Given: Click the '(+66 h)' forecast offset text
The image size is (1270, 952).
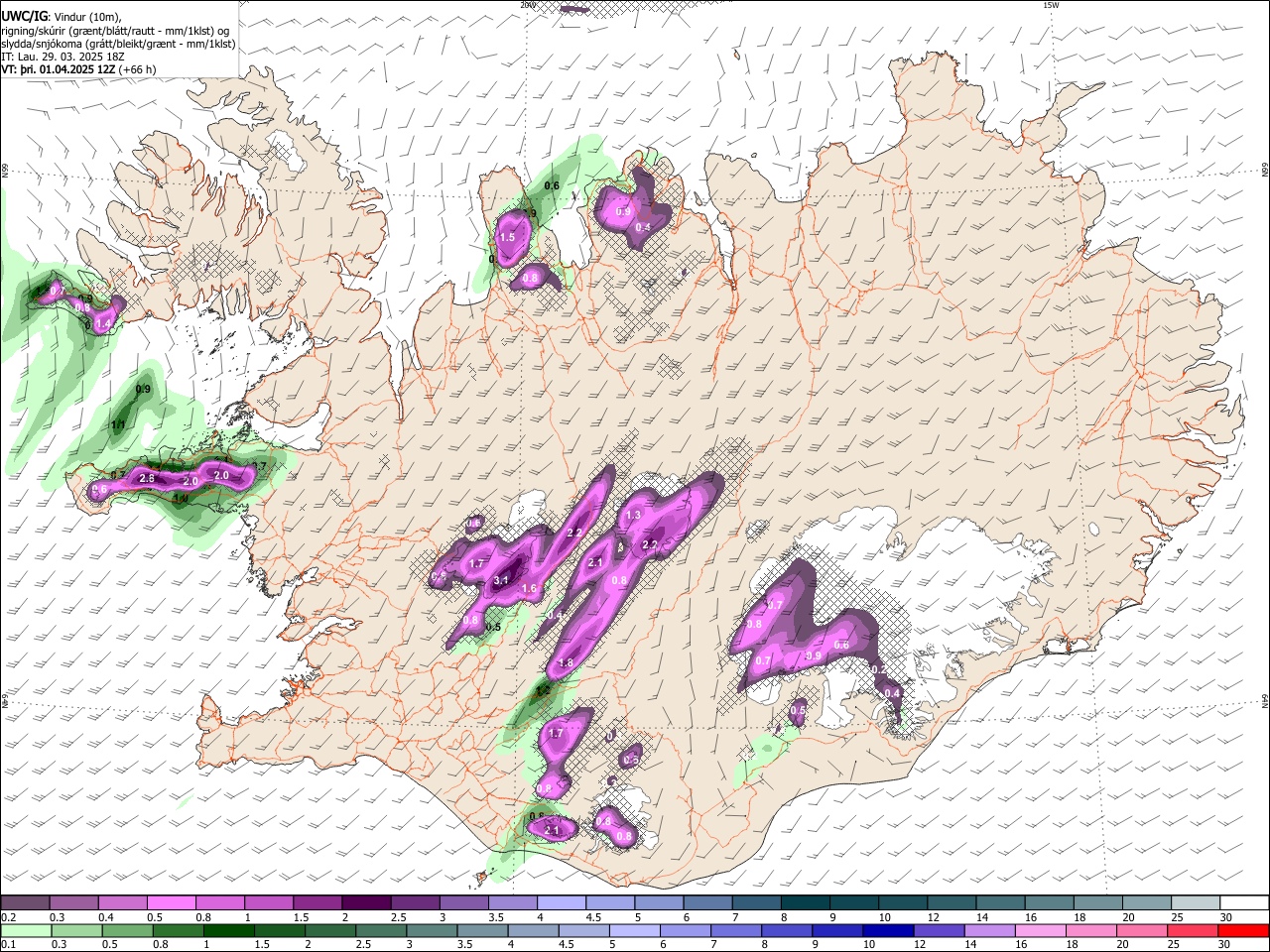Looking at the screenshot, I should pyautogui.click(x=137, y=69).
